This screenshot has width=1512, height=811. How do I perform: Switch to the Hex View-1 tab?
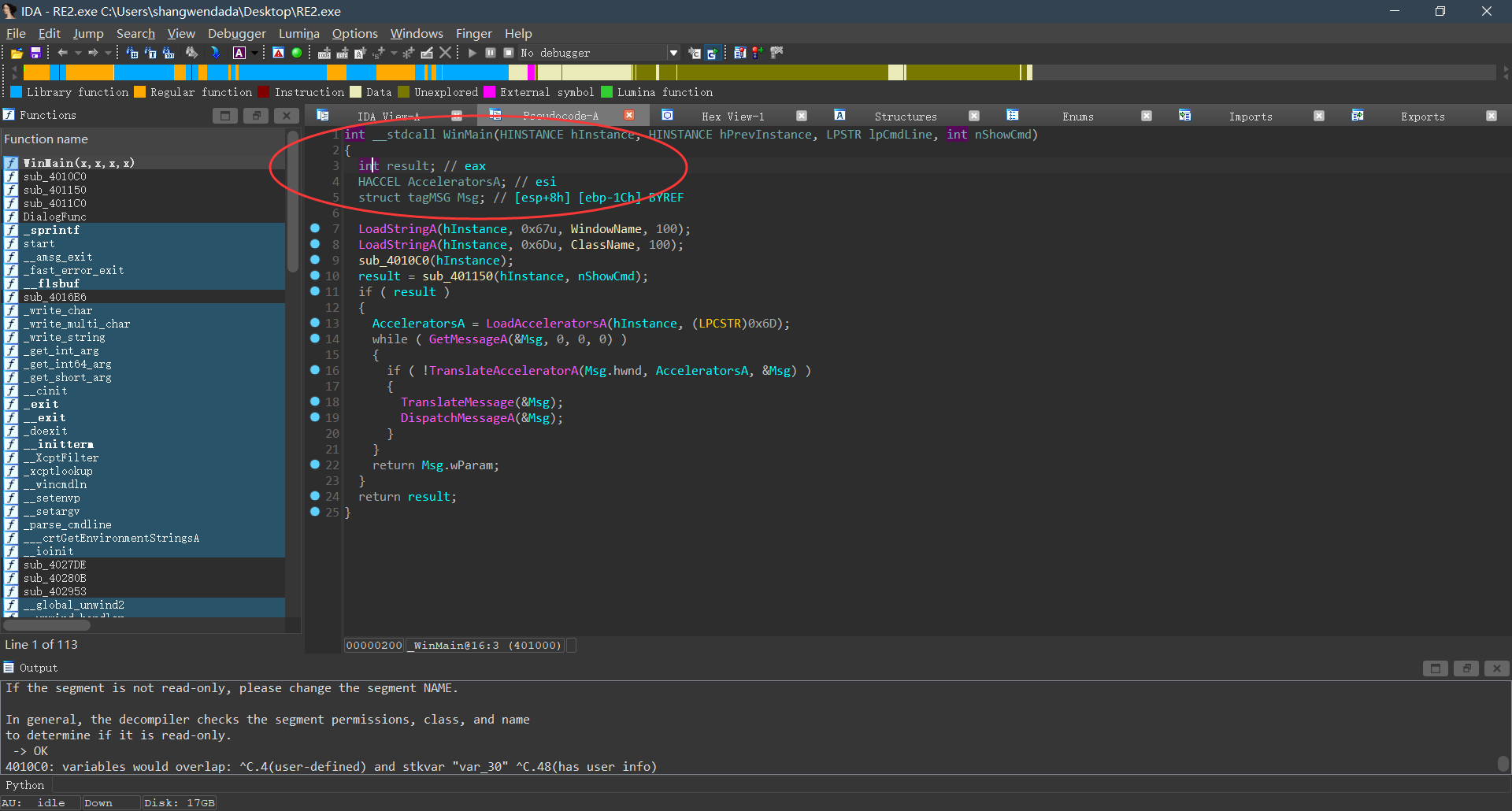click(733, 117)
